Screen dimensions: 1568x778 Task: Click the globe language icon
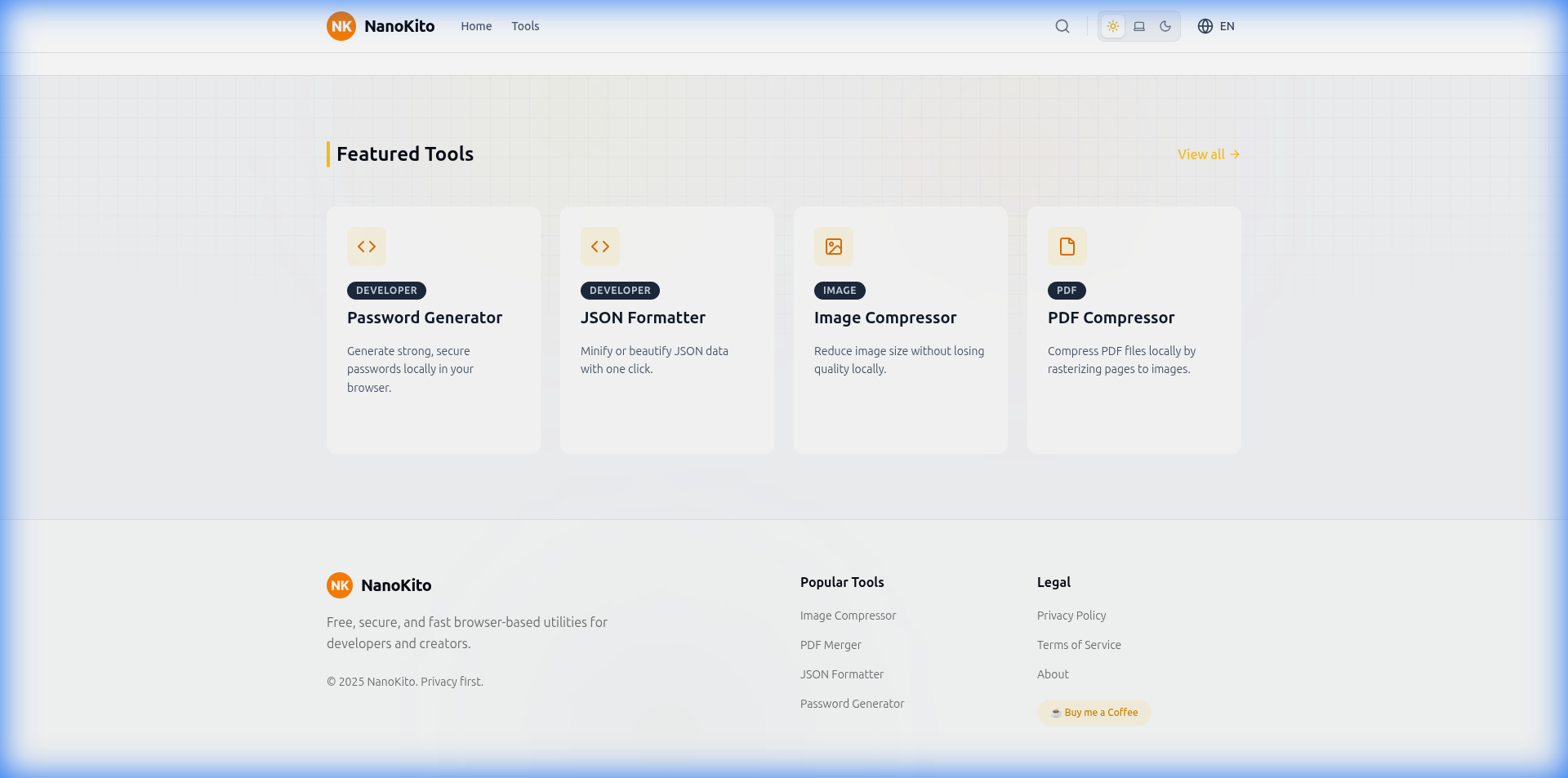click(x=1205, y=26)
